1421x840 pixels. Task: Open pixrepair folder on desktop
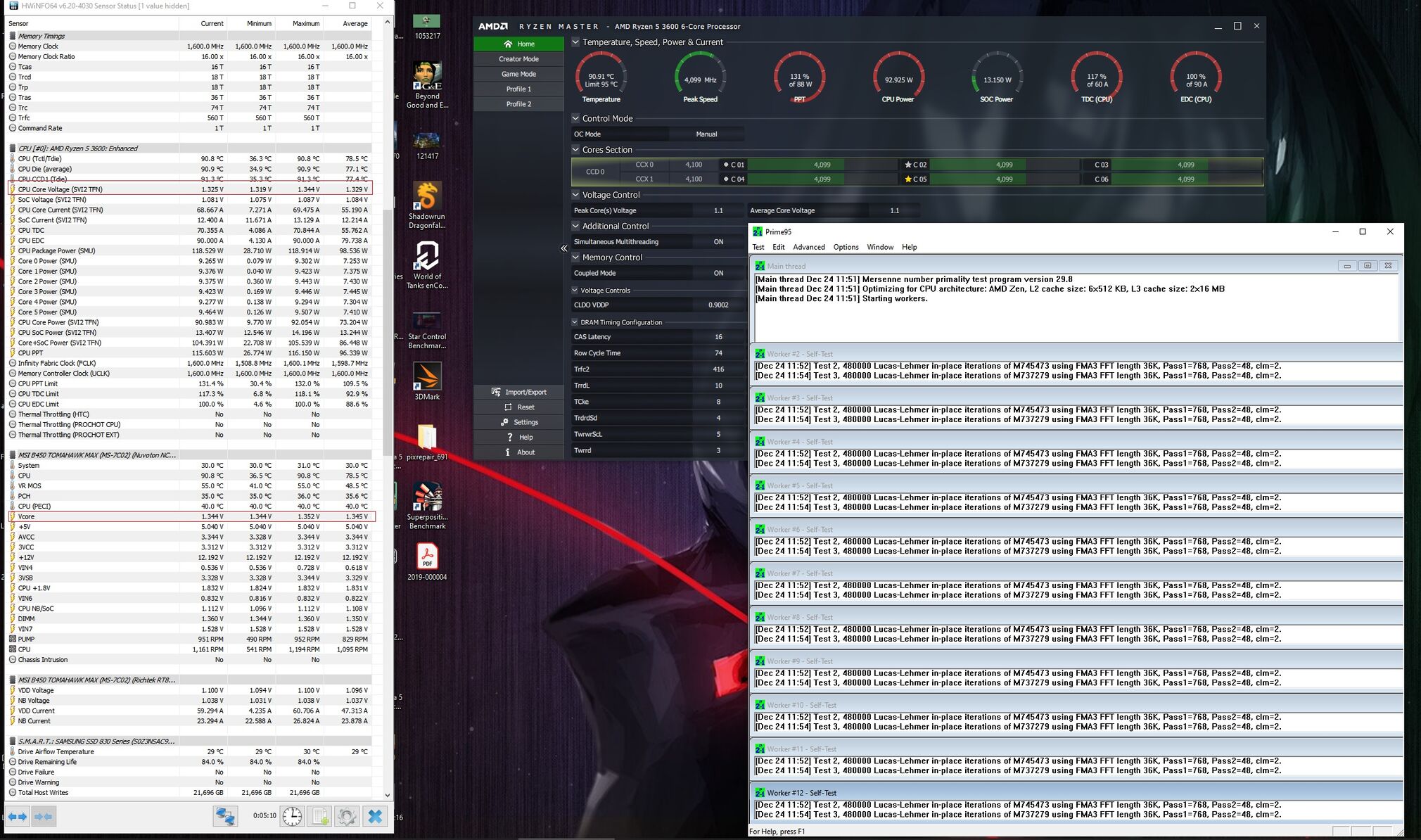pyautogui.click(x=427, y=442)
